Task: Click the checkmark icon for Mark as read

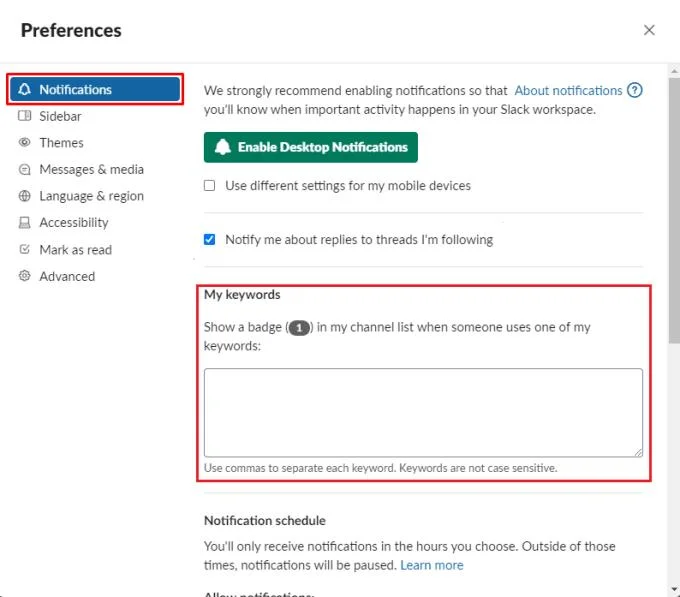Action: pos(25,249)
